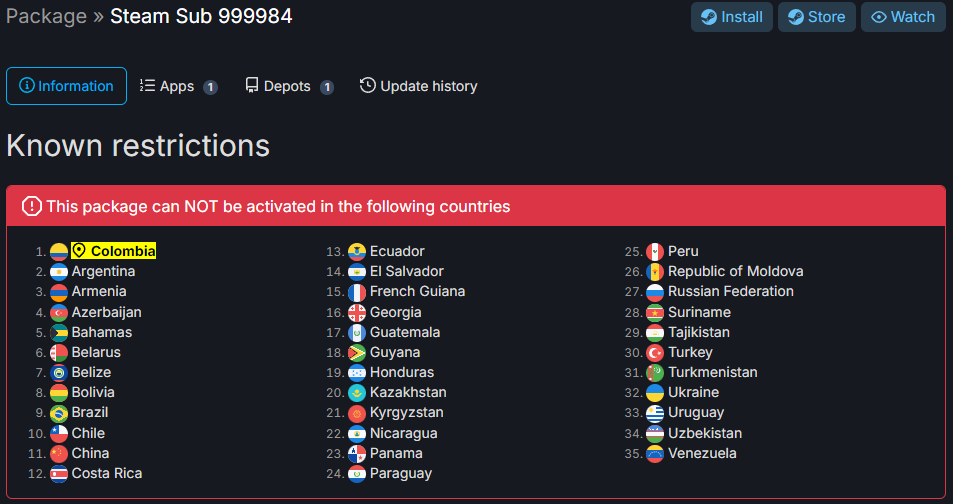Click the Georgia flag icon
This screenshot has height=504, width=953.
(x=357, y=313)
